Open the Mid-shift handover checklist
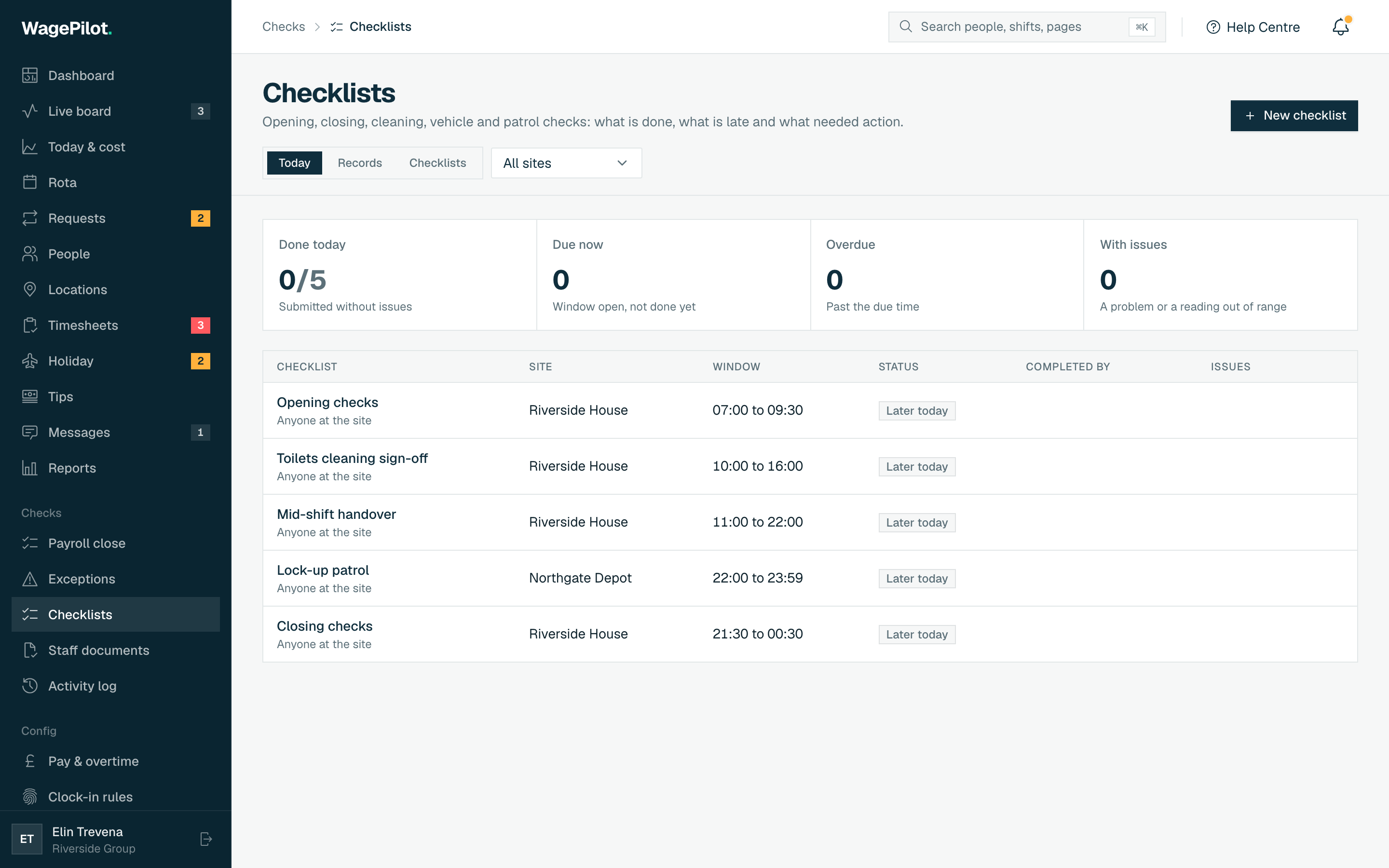1389x868 pixels. tap(336, 515)
